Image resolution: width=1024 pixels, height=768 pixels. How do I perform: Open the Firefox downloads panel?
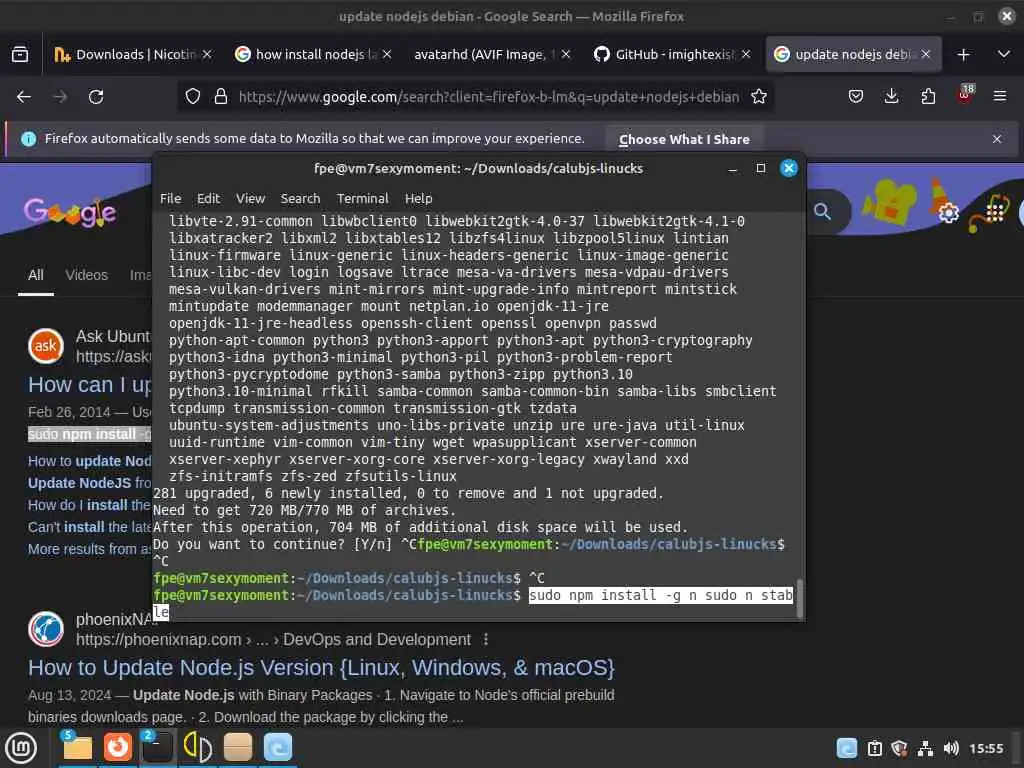(891, 97)
